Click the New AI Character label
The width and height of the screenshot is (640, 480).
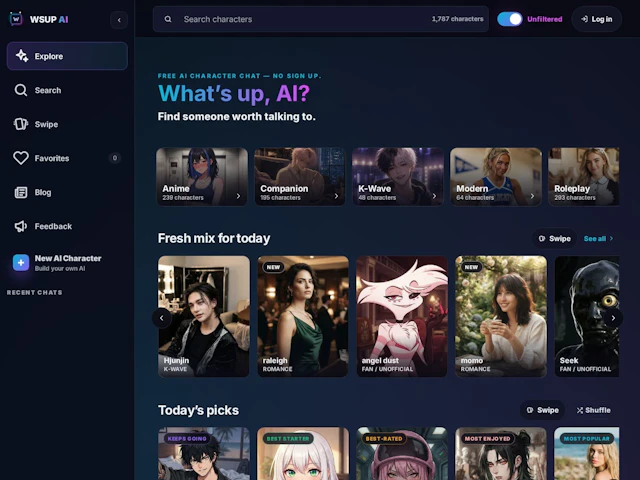68,258
